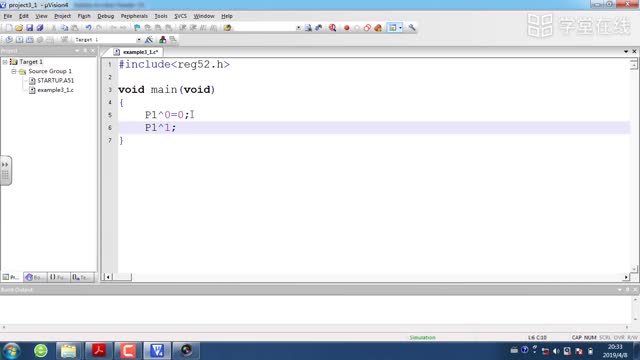640x360 pixels.
Task: Select example3_1.c in the project tree
Action: point(56,90)
